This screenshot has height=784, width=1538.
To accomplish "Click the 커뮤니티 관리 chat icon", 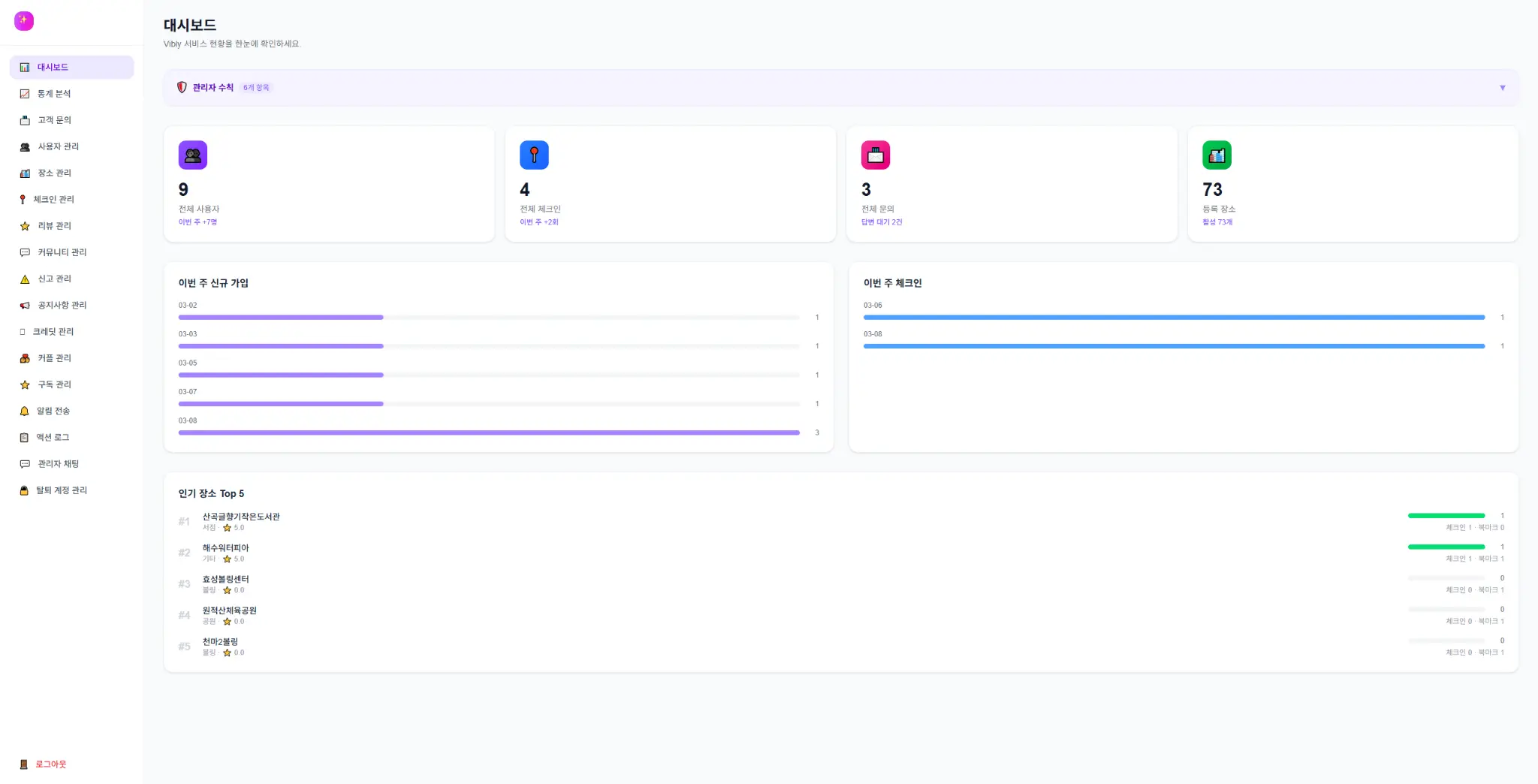I will point(25,252).
